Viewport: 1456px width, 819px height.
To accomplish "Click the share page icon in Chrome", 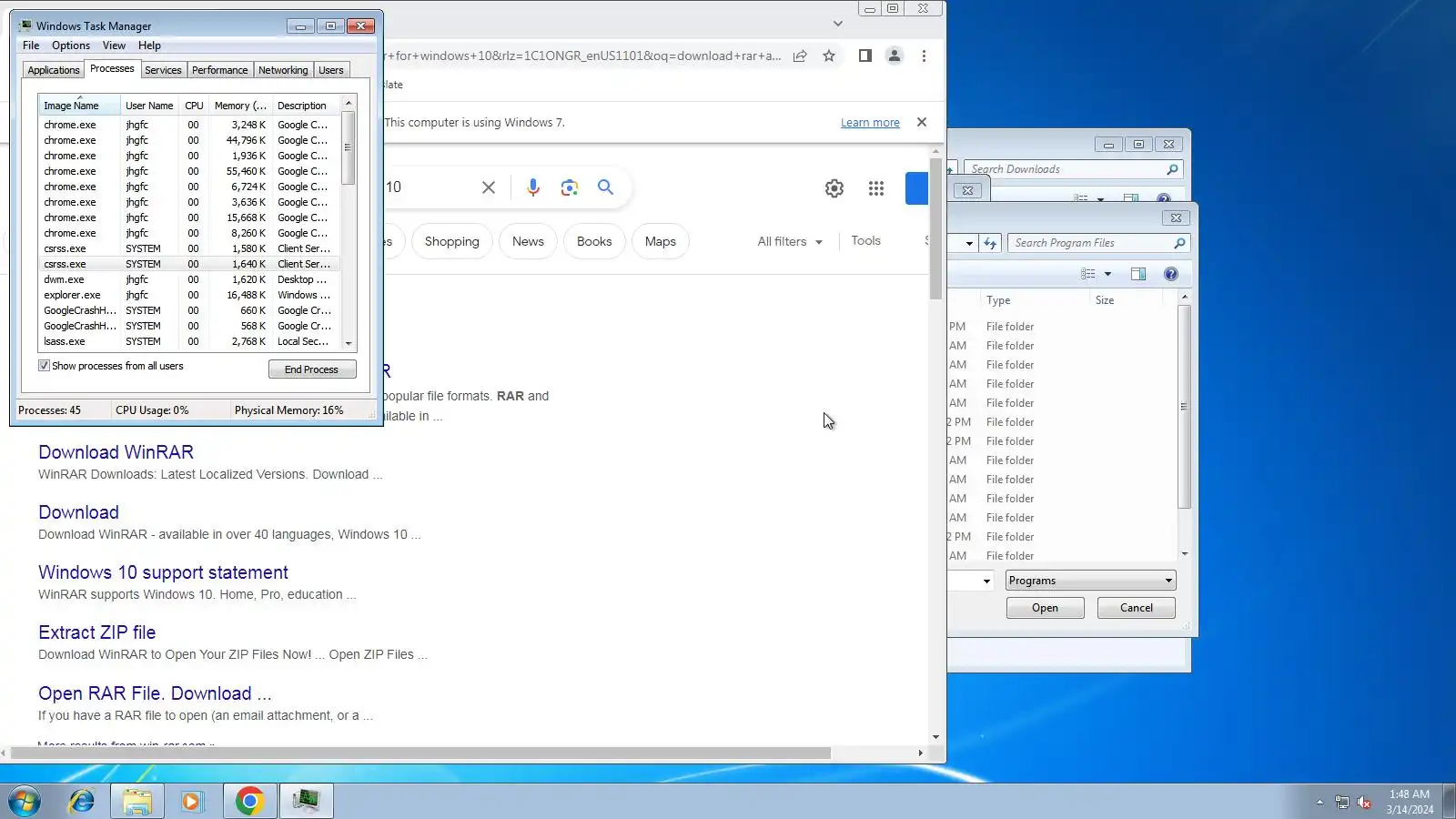I will click(800, 56).
